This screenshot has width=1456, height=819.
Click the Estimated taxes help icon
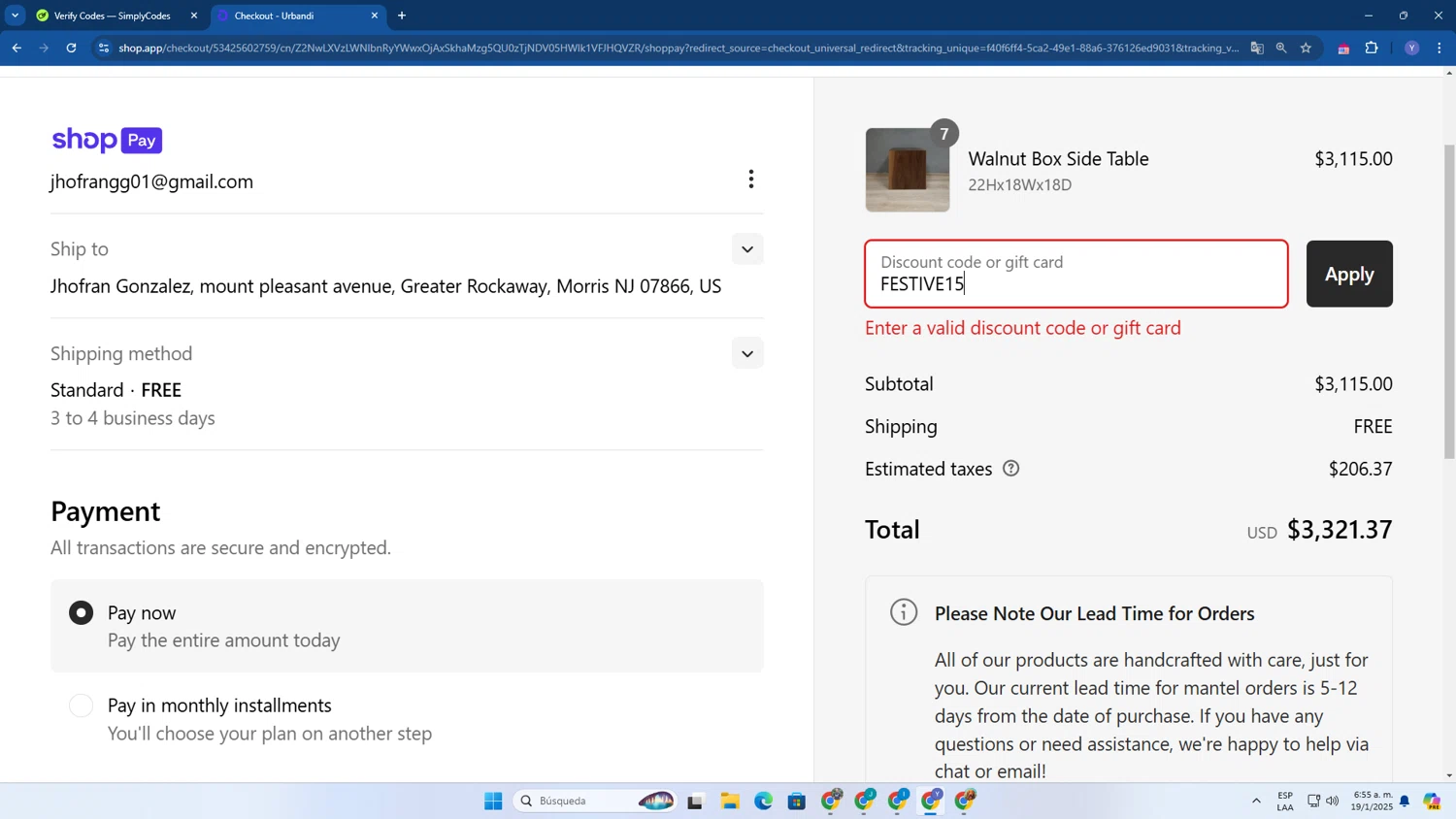coord(1010,469)
